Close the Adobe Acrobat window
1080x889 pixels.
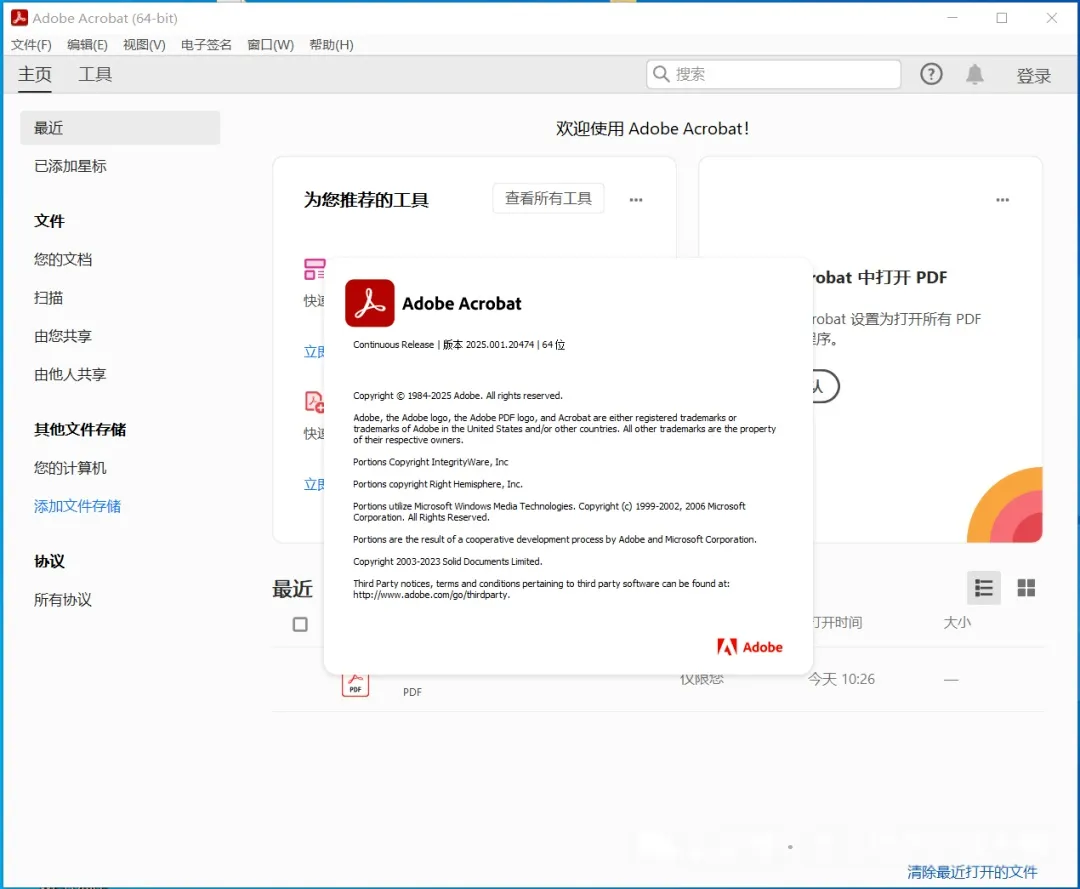pos(1051,18)
